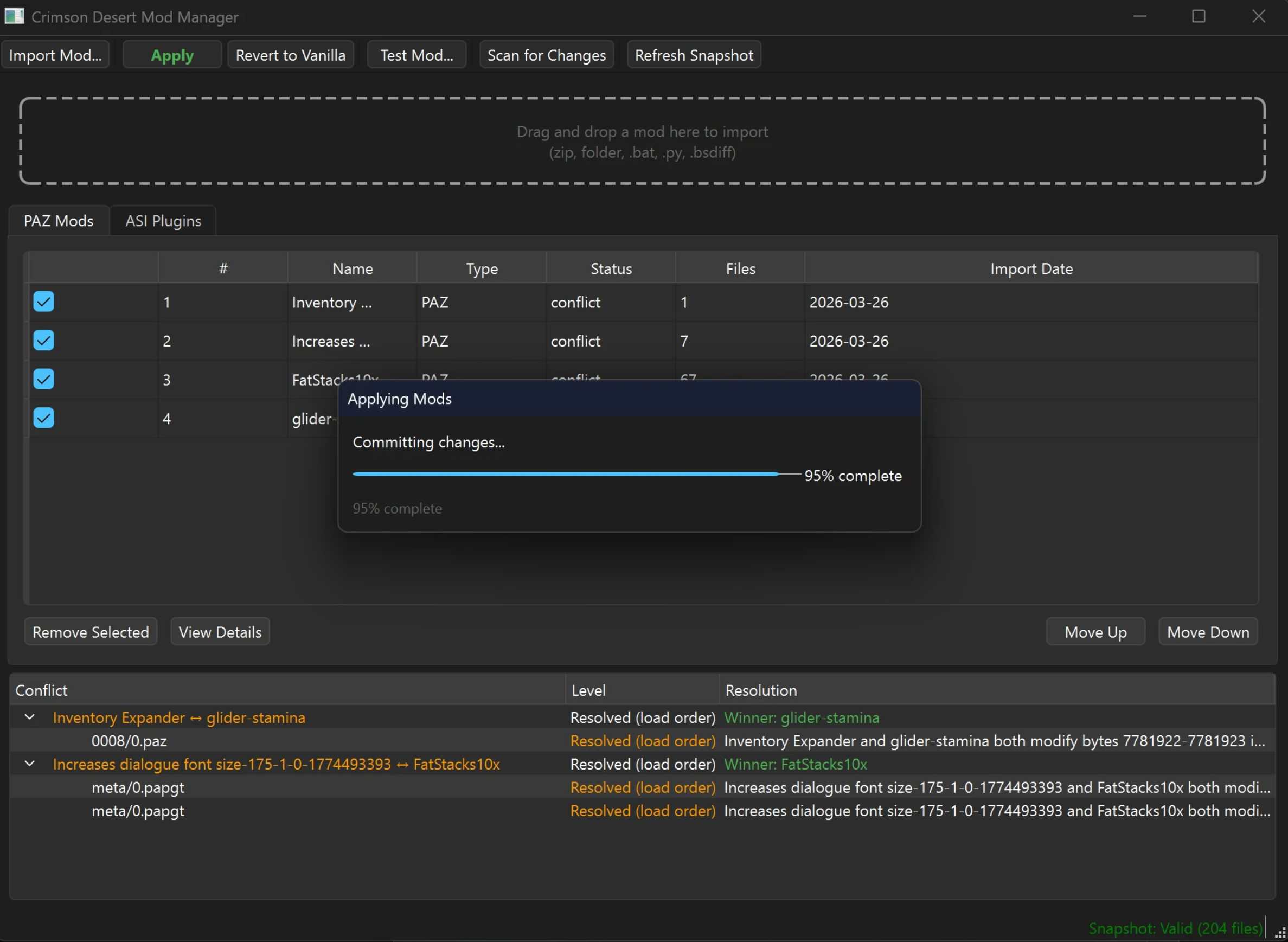Click the drag and drop import area
The height and width of the screenshot is (942, 1288).
pyautogui.click(x=642, y=142)
